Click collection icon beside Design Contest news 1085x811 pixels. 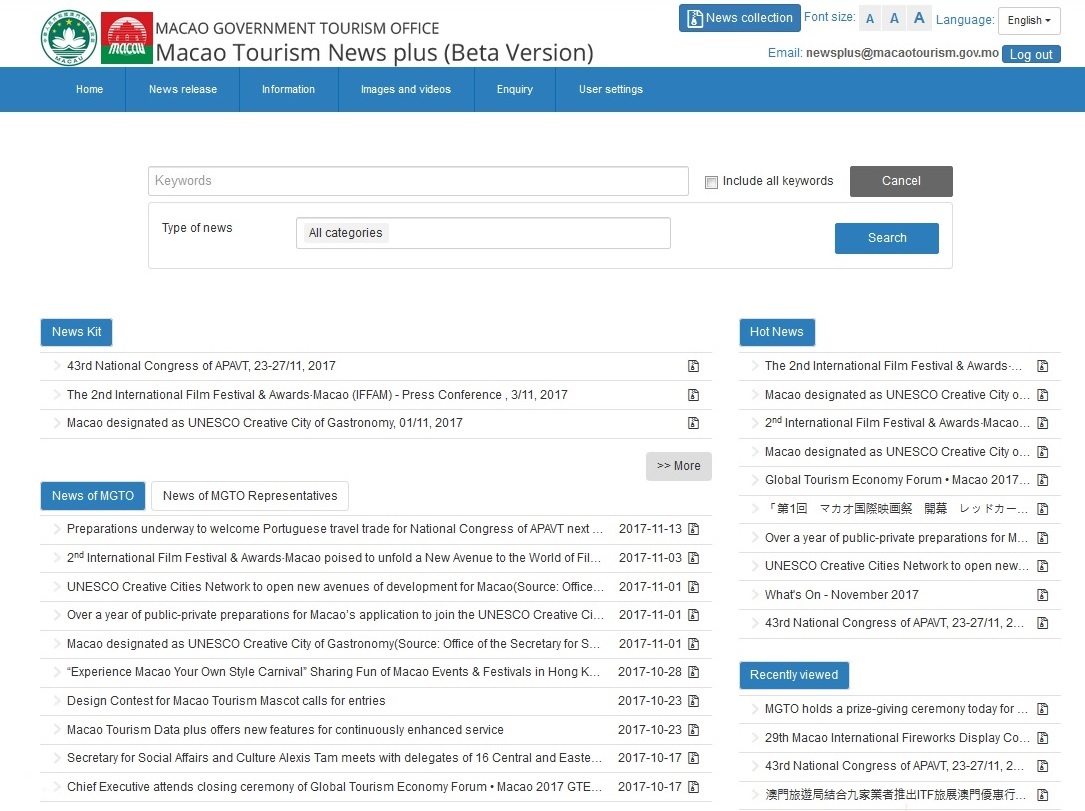(693, 701)
